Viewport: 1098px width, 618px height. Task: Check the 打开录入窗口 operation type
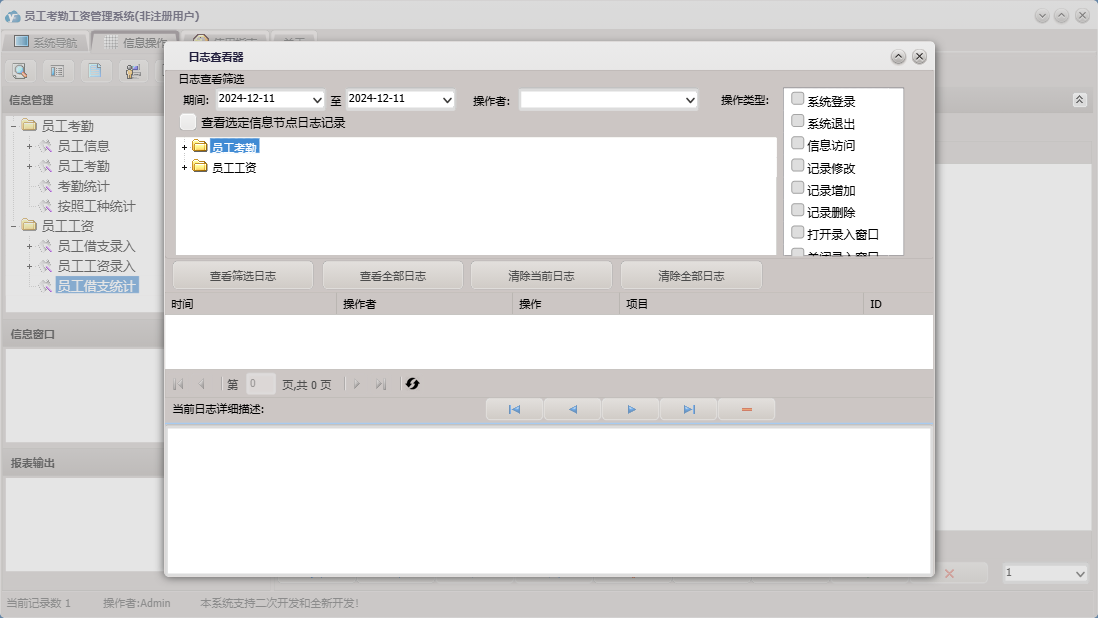pos(797,232)
